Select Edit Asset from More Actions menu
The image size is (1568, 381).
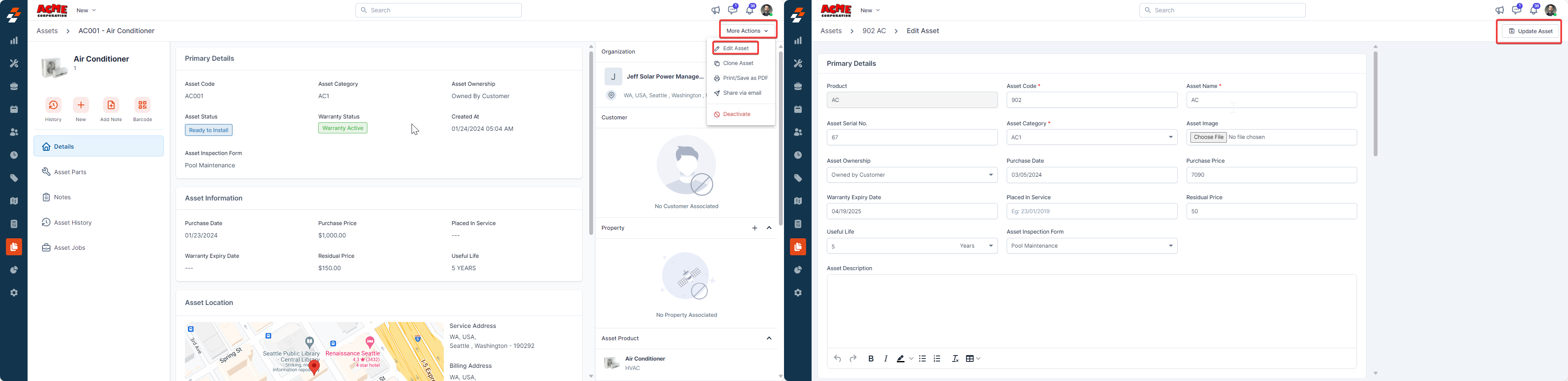pyautogui.click(x=735, y=48)
